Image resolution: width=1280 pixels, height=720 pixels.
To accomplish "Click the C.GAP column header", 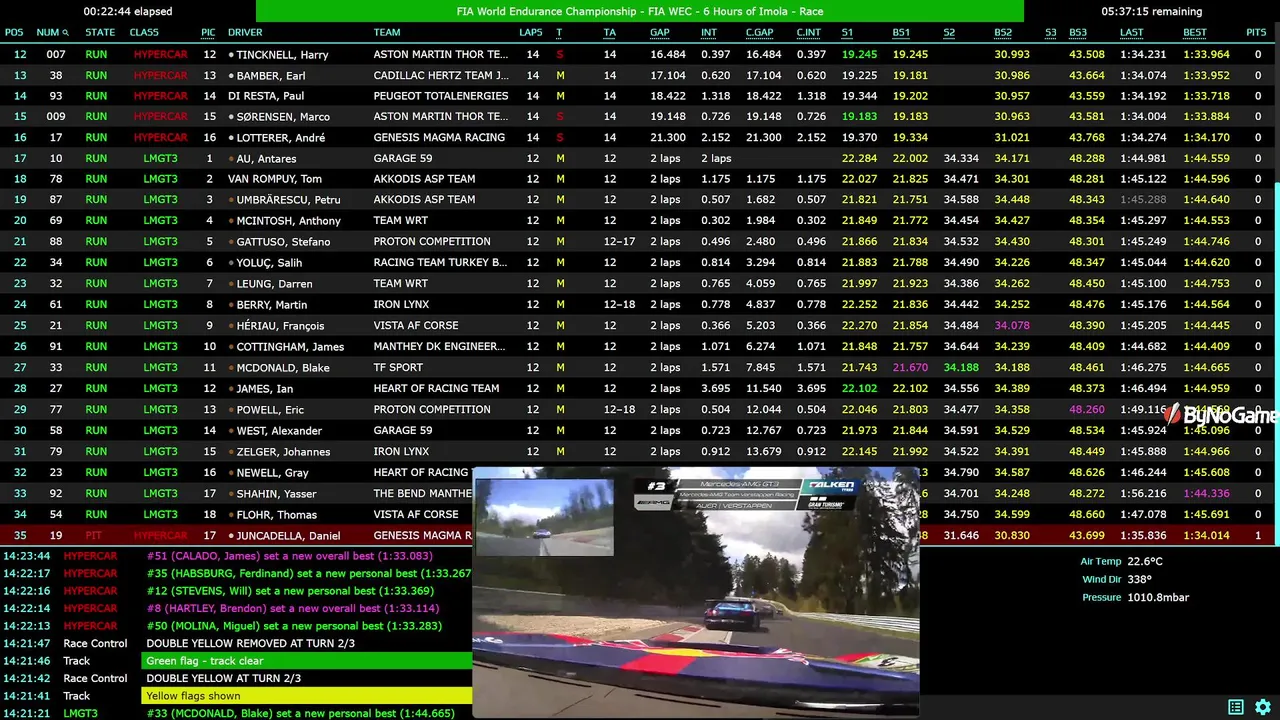I will 760,32.
